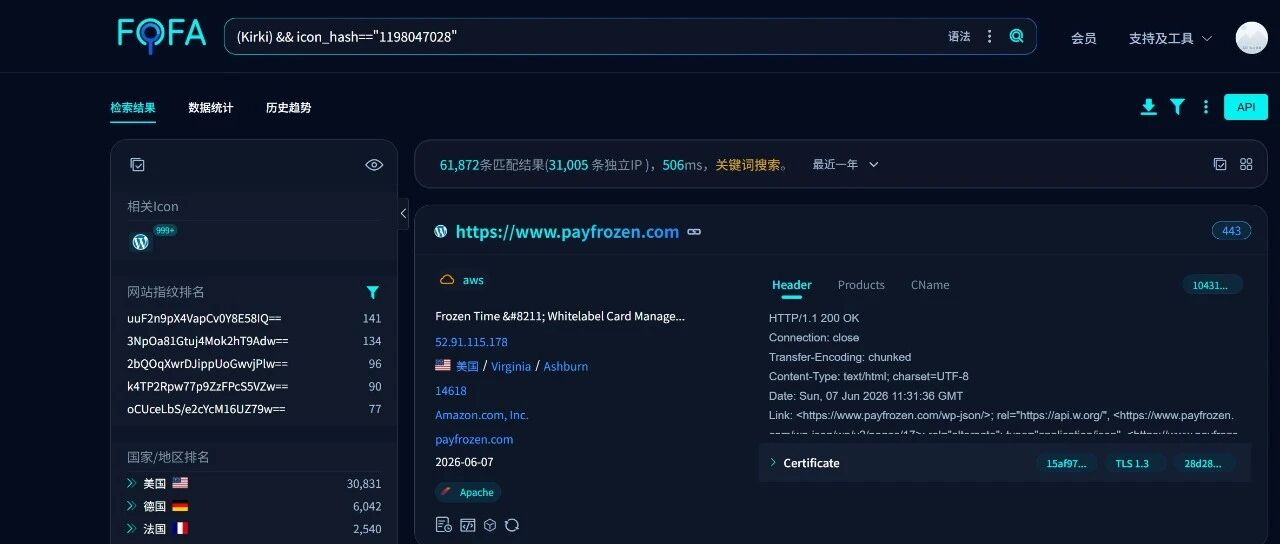Image resolution: width=1280 pixels, height=544 pixels.
Task: Click the API button
Action: (1245, 107)
